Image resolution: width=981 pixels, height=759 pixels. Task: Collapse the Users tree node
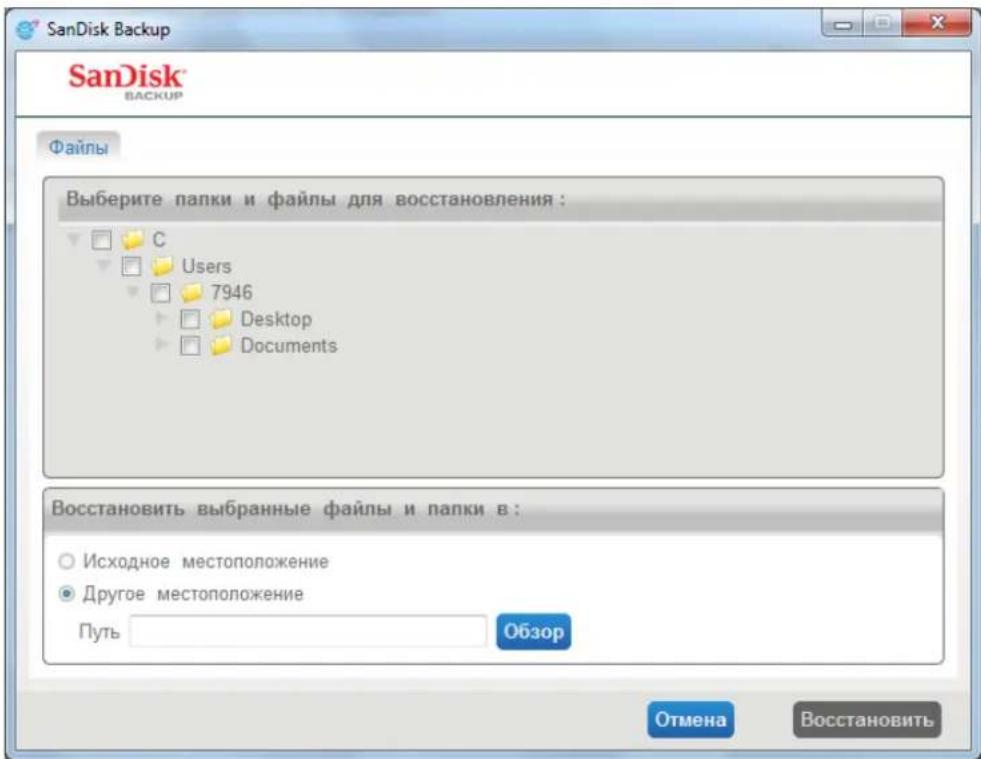[103, 266]
